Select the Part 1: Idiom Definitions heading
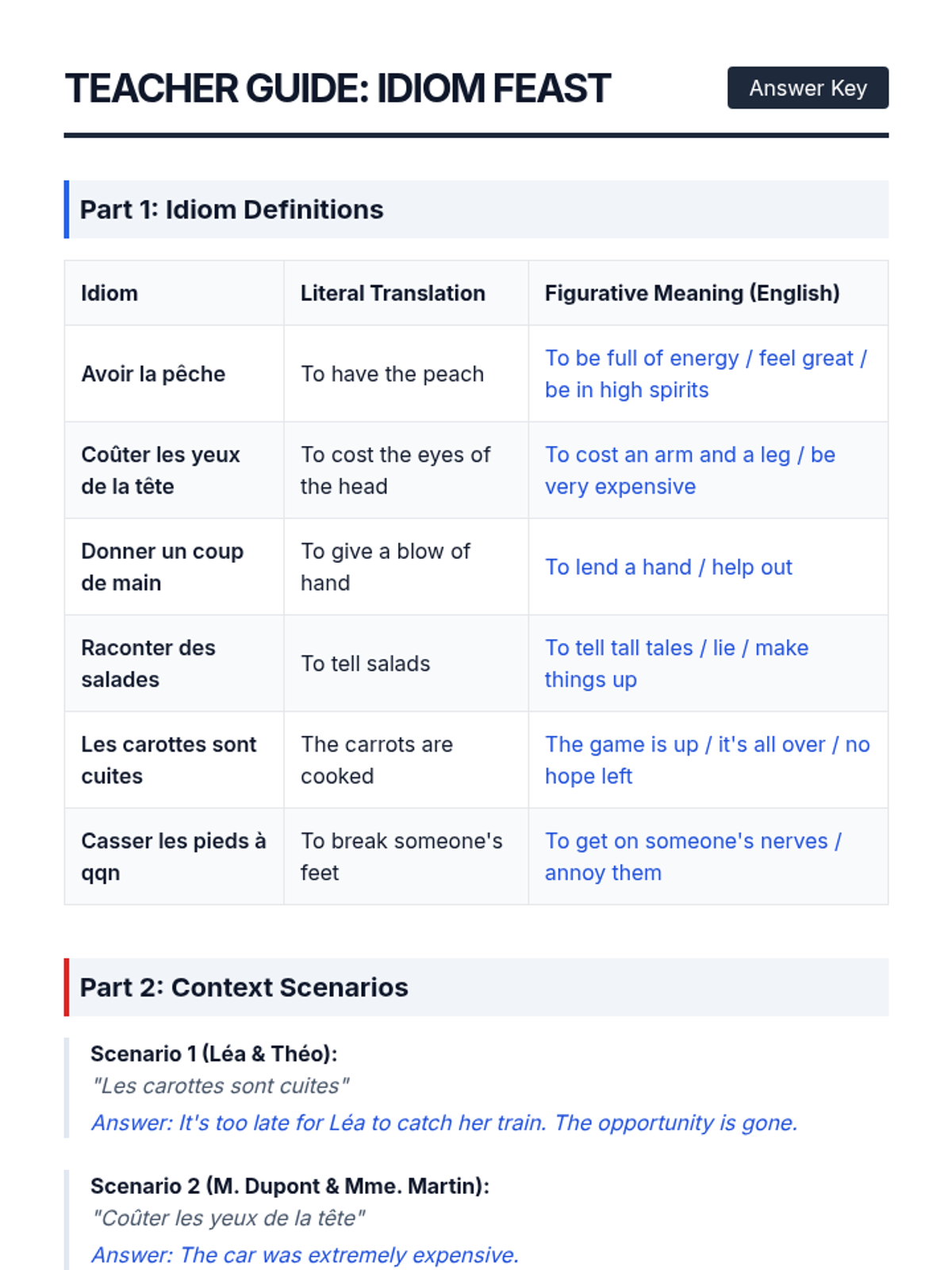The width and height of the screenshot is (952, 1270). 232,210
